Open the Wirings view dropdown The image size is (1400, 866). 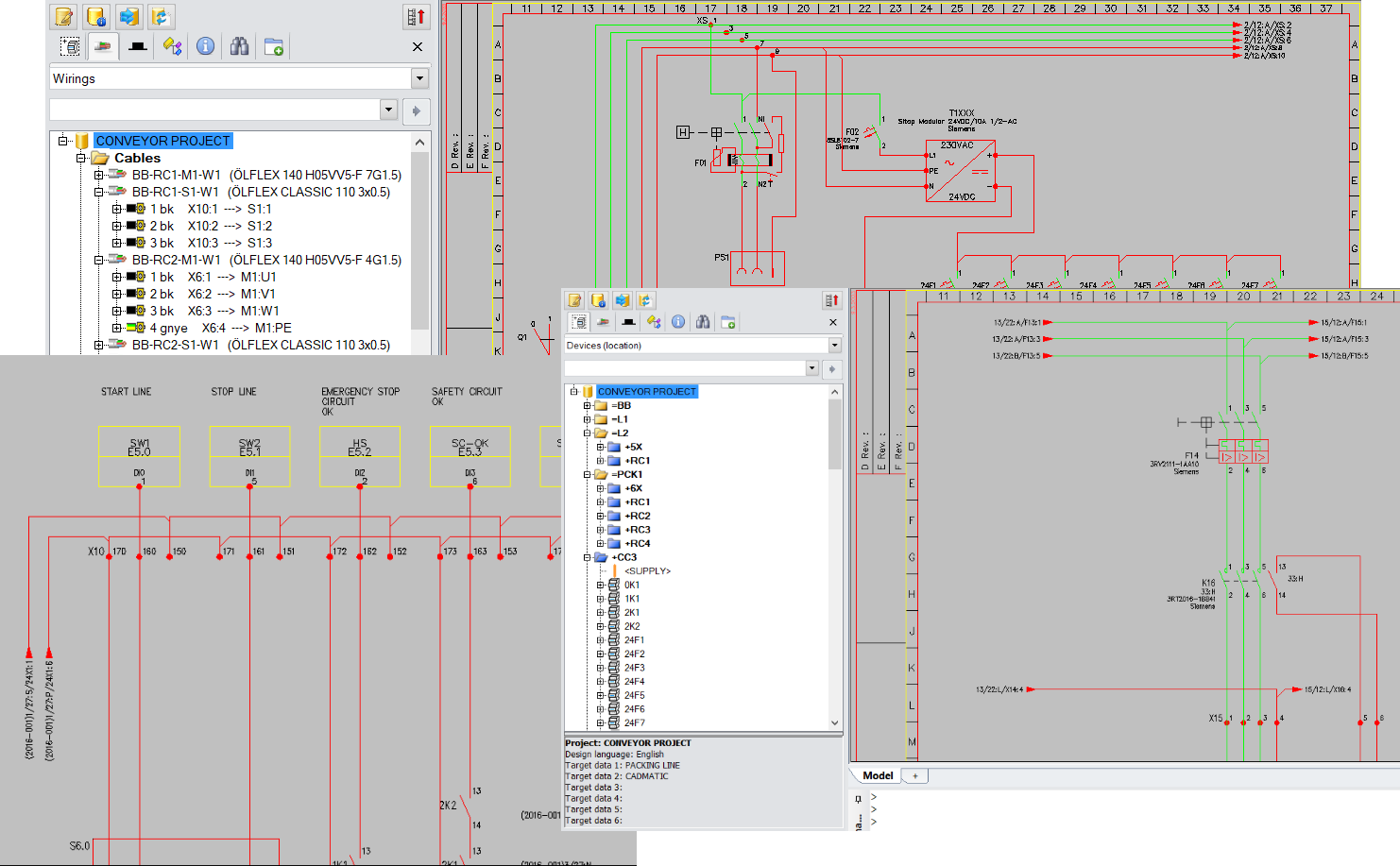pos(419,78)
